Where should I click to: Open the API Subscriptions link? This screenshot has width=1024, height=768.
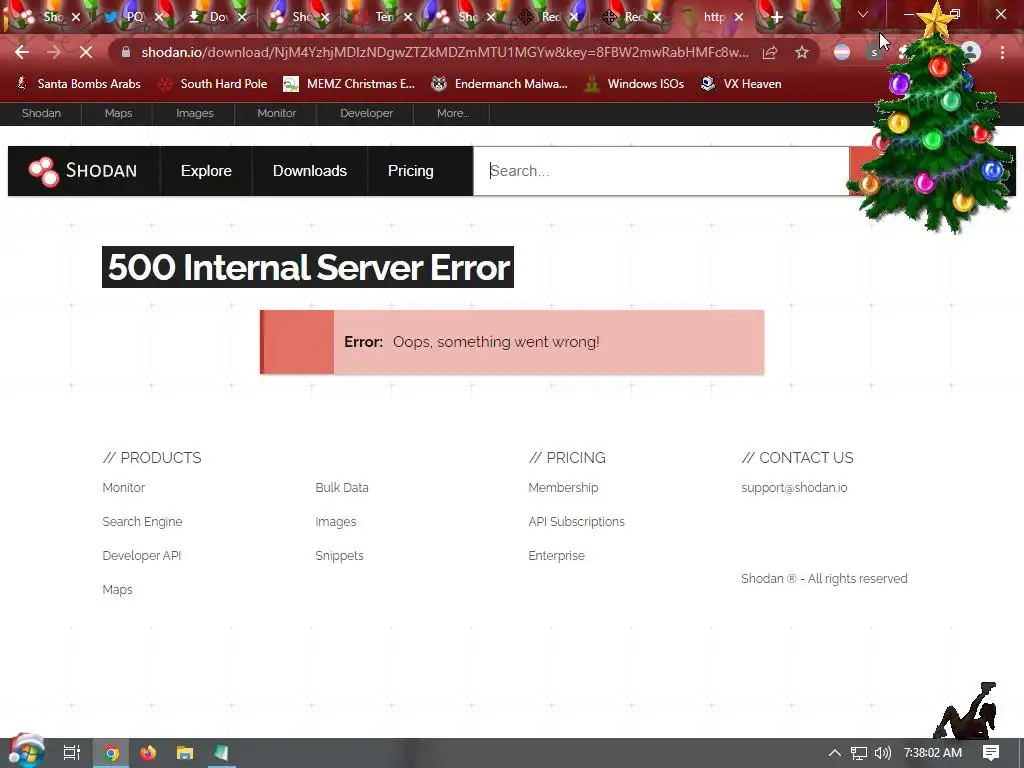(x=576, y=522)
